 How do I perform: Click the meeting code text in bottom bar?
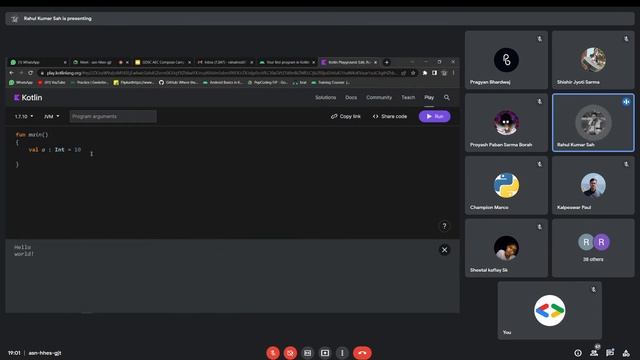pyautogui.click(x=45, y=353)
